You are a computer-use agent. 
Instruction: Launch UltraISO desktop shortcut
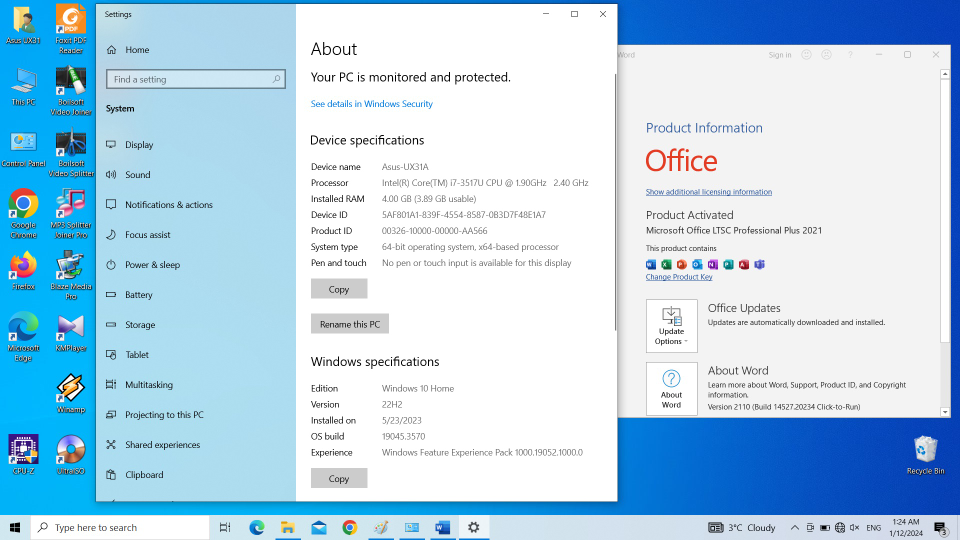point(70,455)
